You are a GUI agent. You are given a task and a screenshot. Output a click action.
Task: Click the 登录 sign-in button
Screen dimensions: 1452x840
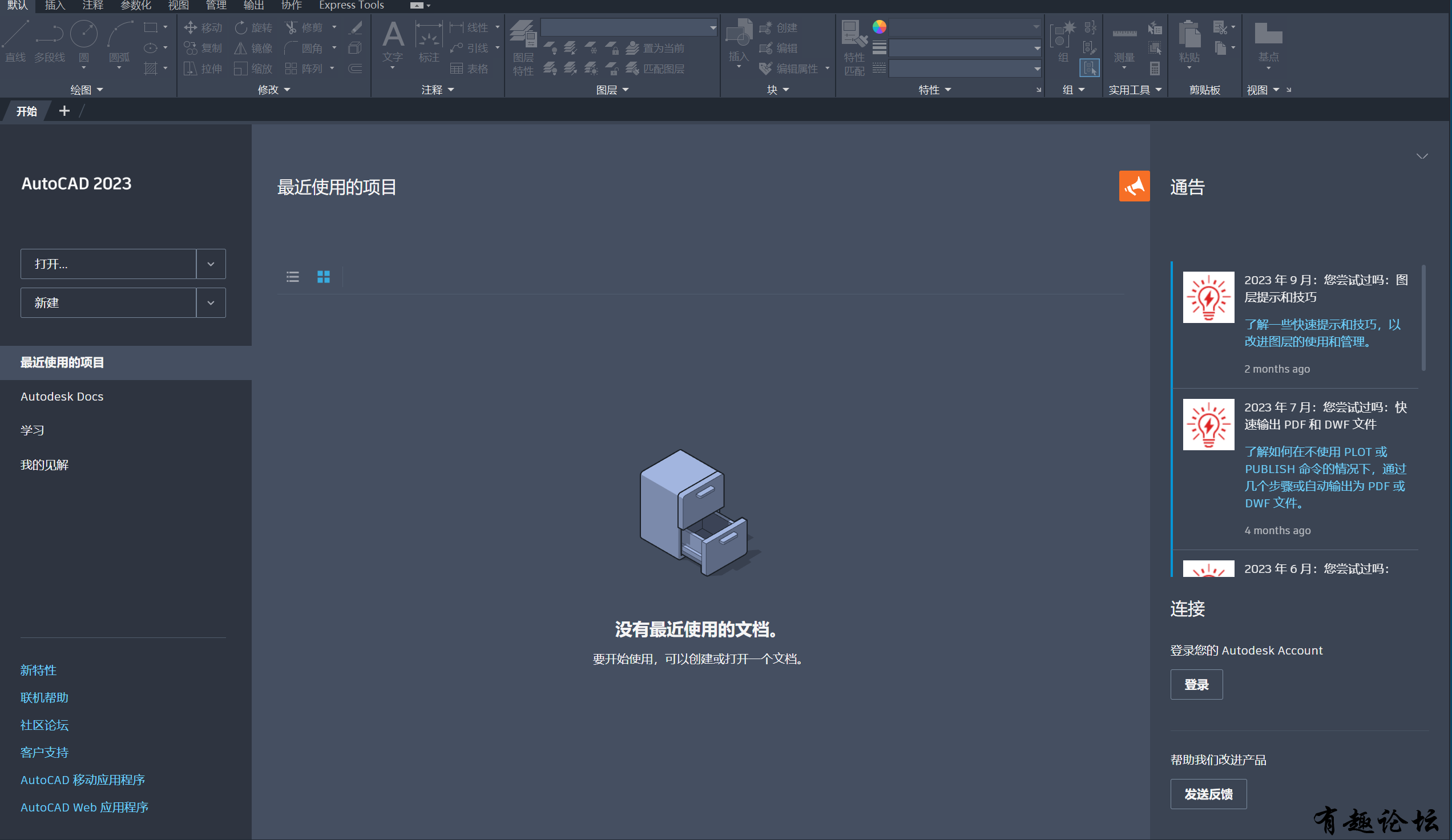1196,684
